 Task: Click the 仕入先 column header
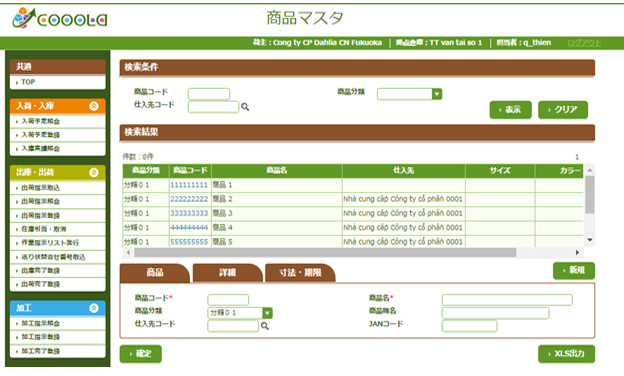click(404, 171)
